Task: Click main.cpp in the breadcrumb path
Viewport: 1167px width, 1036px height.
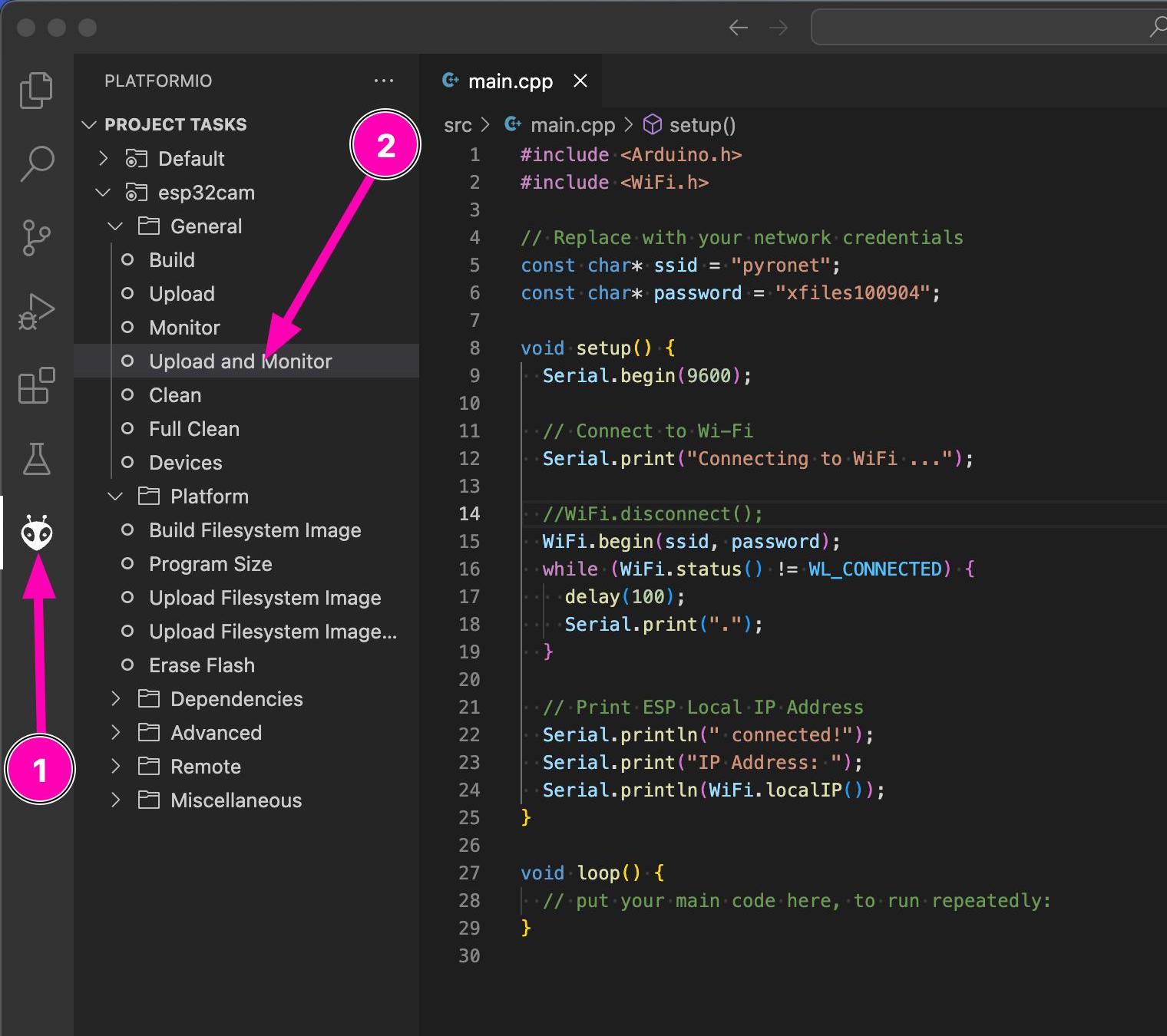Action: tap(573, 125)
